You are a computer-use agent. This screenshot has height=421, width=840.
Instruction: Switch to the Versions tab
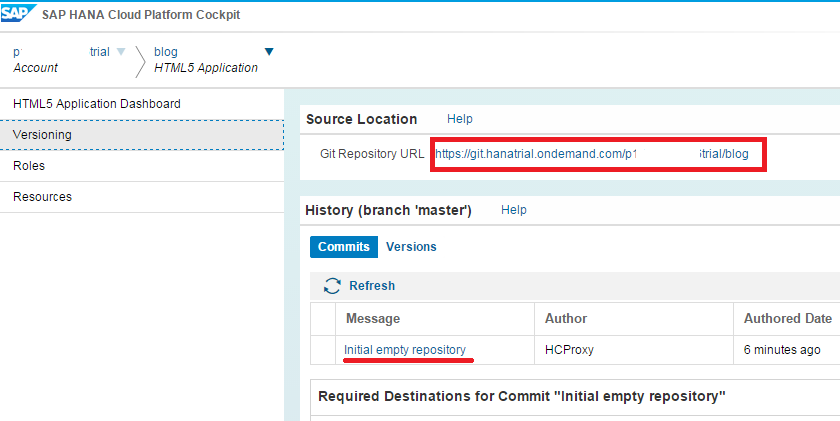pos(411,247)
